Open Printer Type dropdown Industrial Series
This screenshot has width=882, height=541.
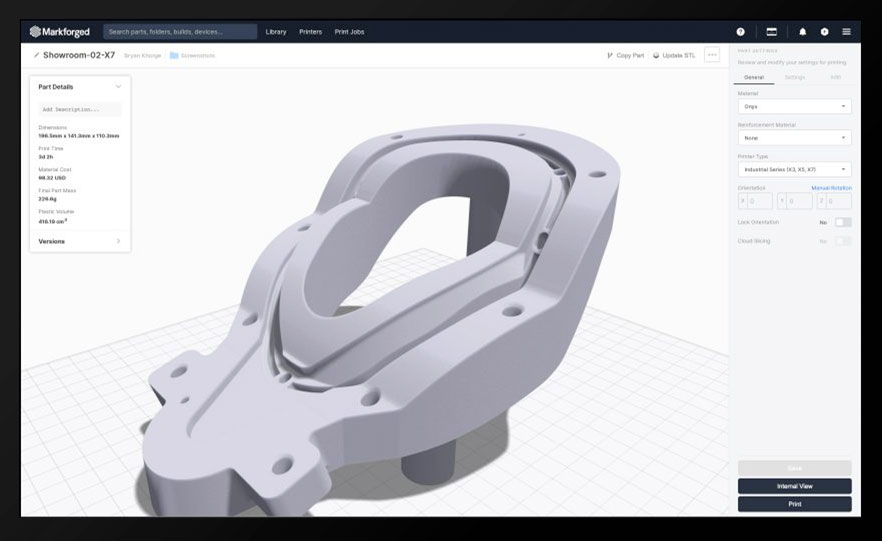coord(794,169)
